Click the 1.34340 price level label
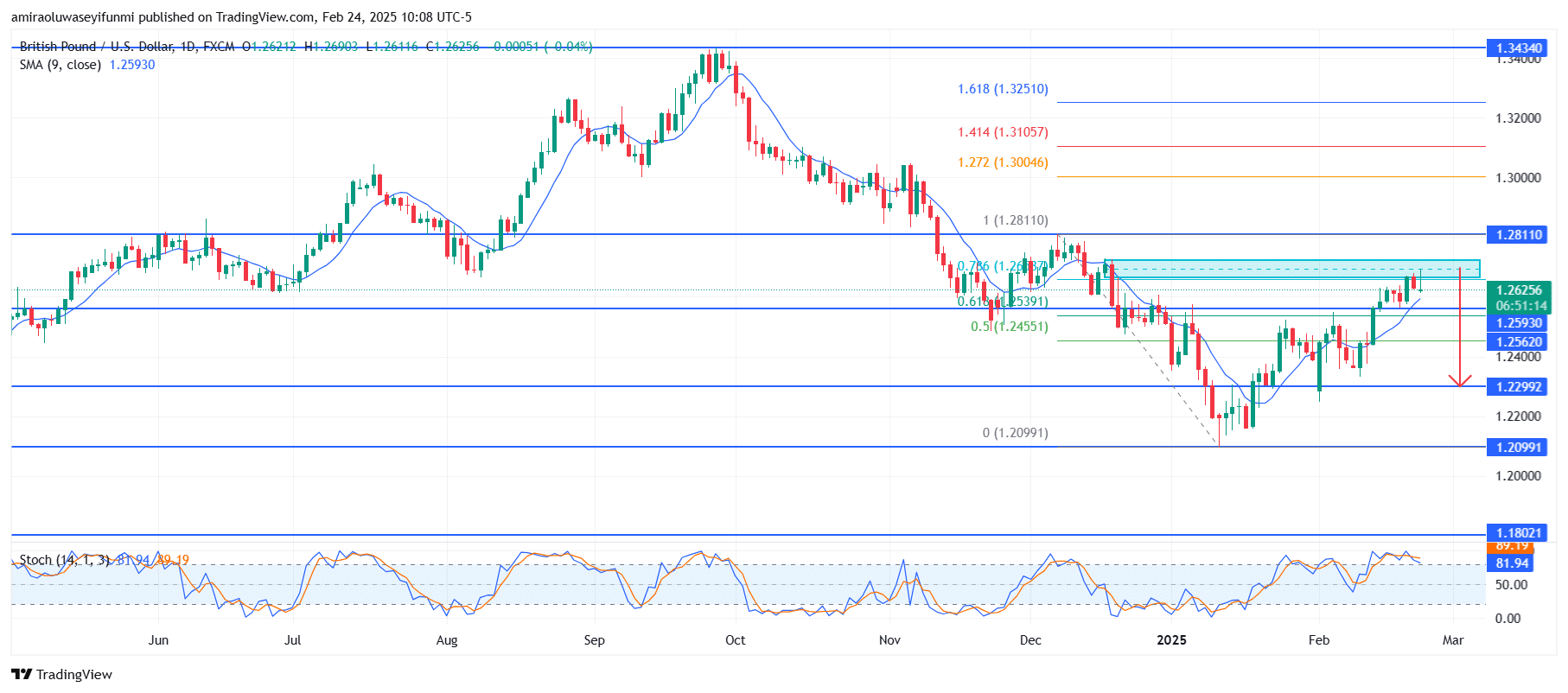 coord(1519,48)
